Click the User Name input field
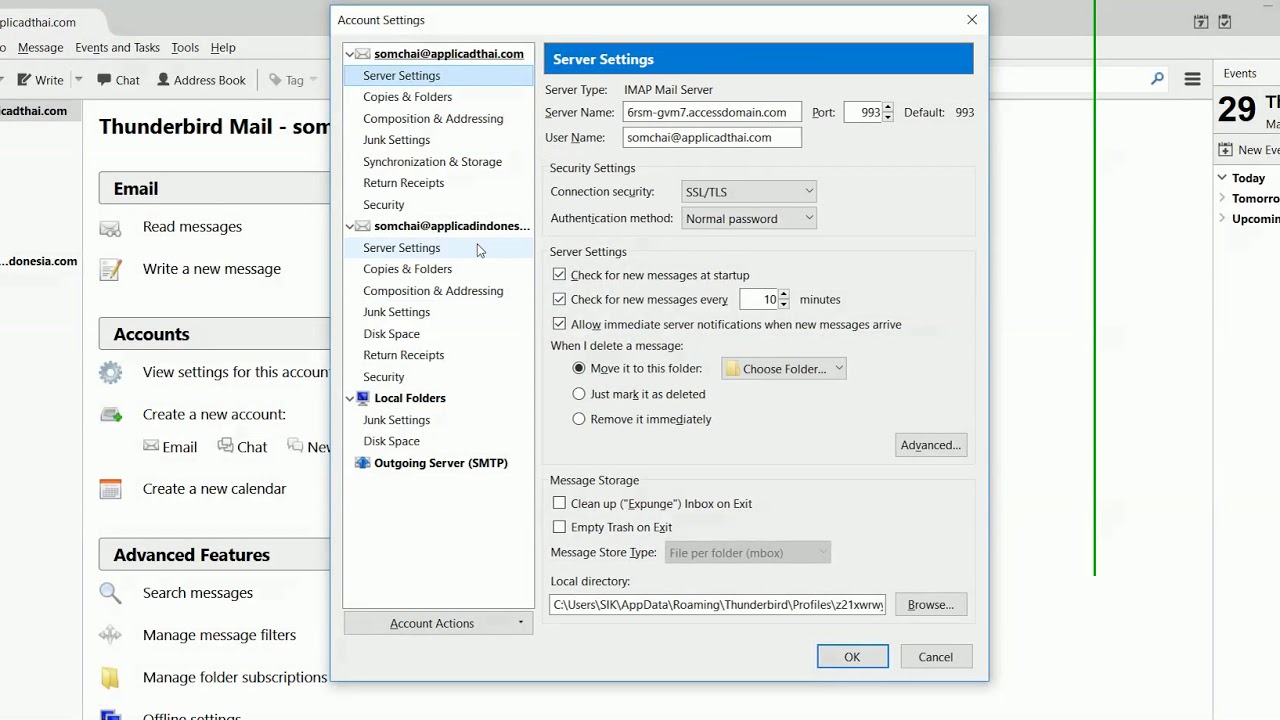Screen dimensions: 1280x720 [712, 138]
